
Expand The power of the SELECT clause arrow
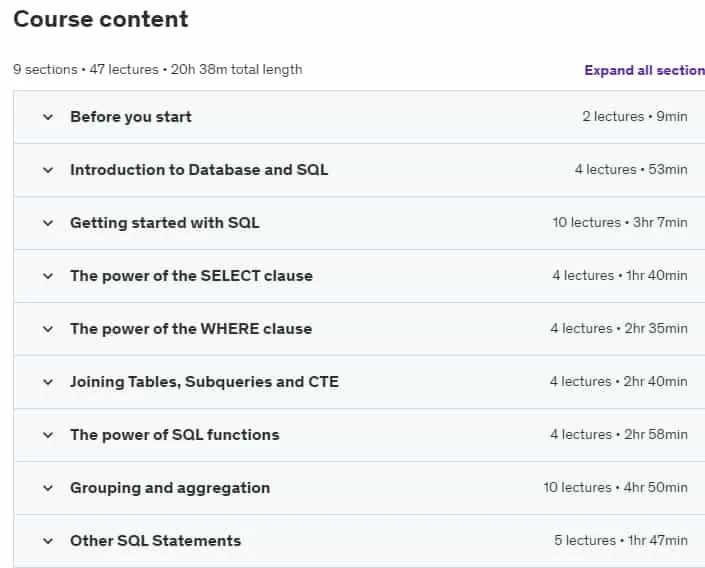48,277
